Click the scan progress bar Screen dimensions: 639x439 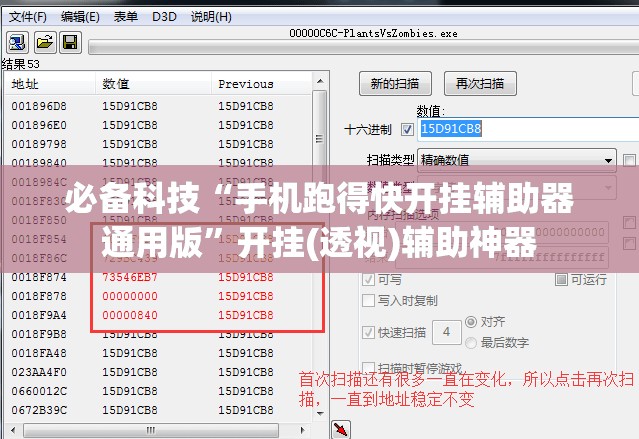click(364, 47)
